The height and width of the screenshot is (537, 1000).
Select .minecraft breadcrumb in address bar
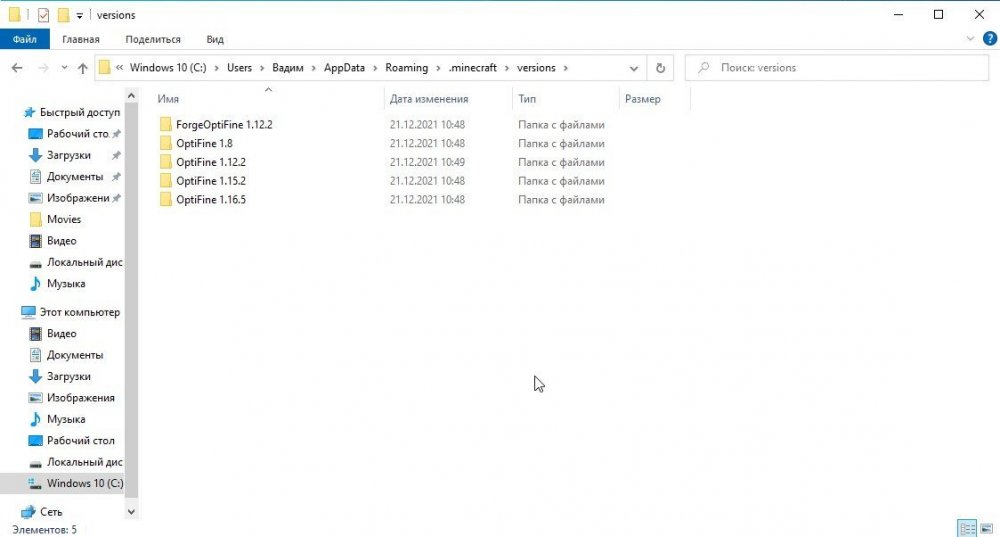(x=473, y=68)
